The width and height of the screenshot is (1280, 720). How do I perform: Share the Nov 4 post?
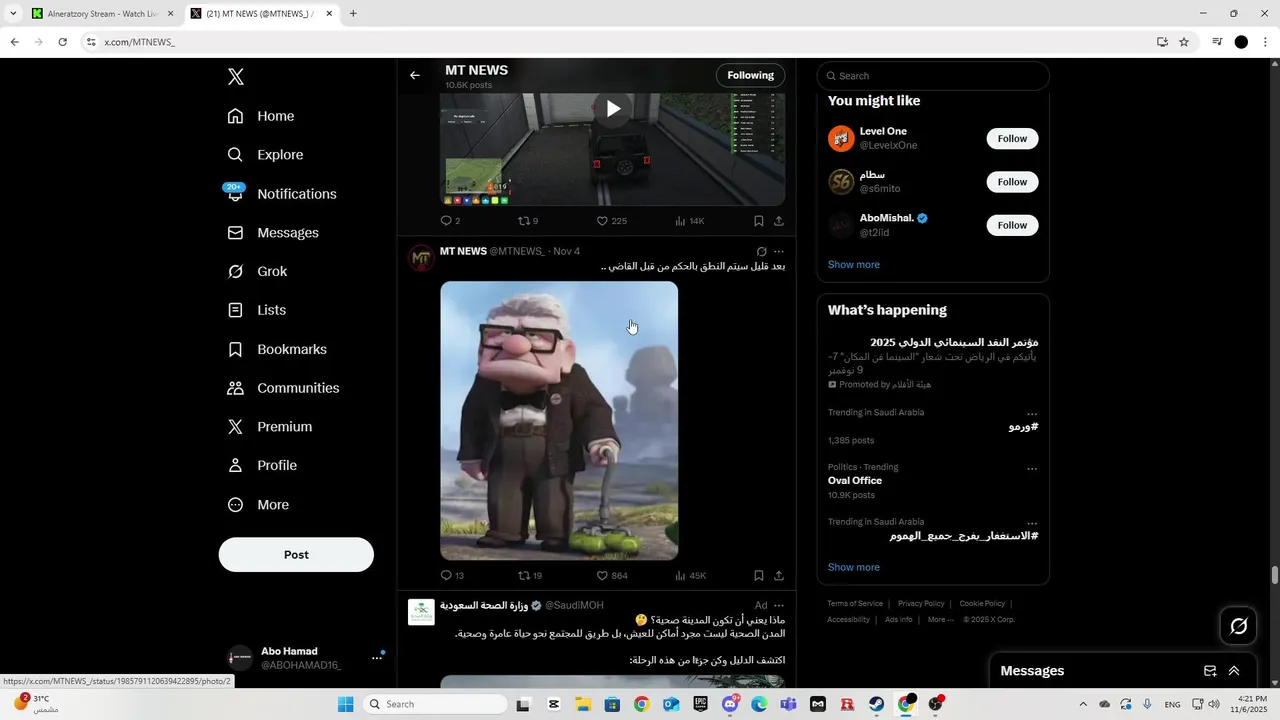(779, 576)
